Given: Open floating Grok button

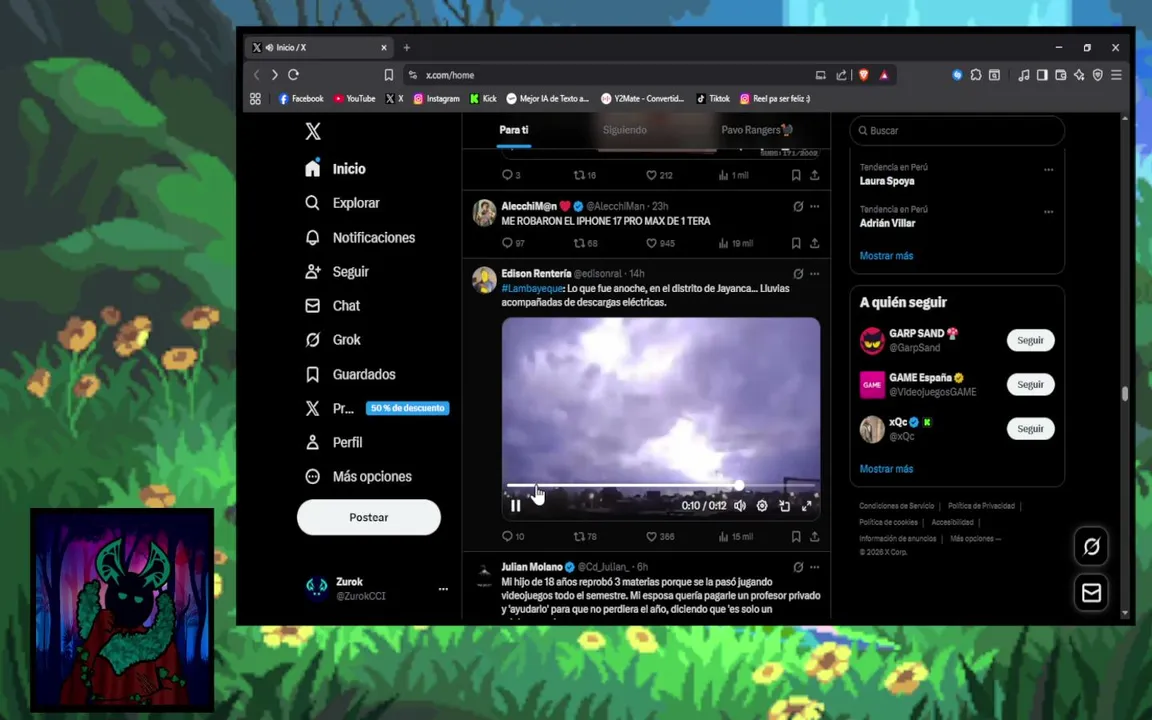Looking at the screenshot, I should click(1091, 546).
